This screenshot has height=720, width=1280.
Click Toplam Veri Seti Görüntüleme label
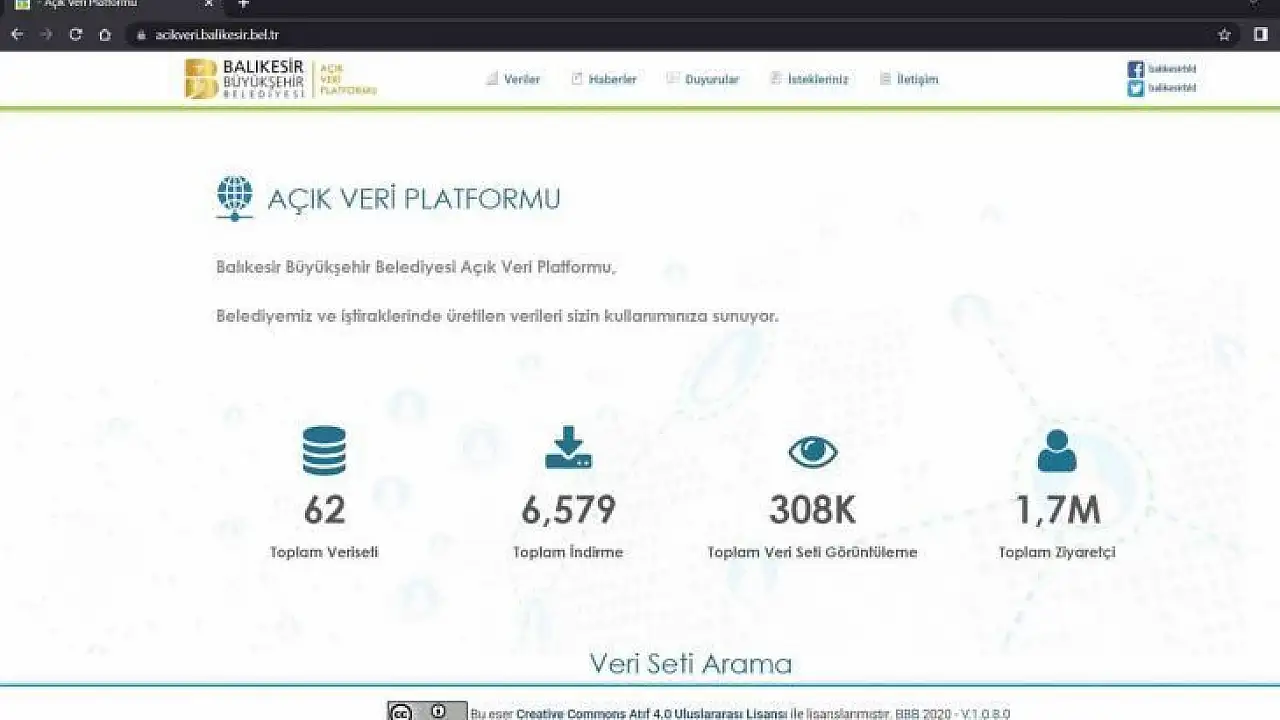click(812, 552)
